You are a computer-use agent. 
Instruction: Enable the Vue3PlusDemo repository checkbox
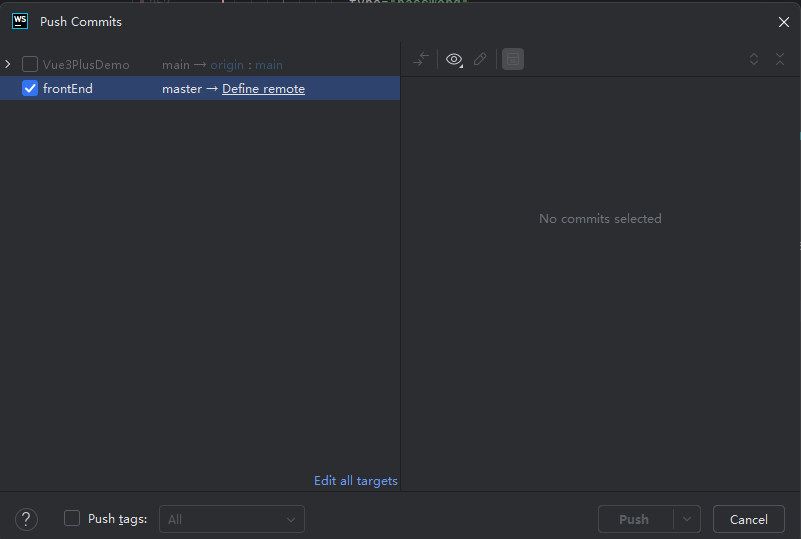click(x=30, y=64)
